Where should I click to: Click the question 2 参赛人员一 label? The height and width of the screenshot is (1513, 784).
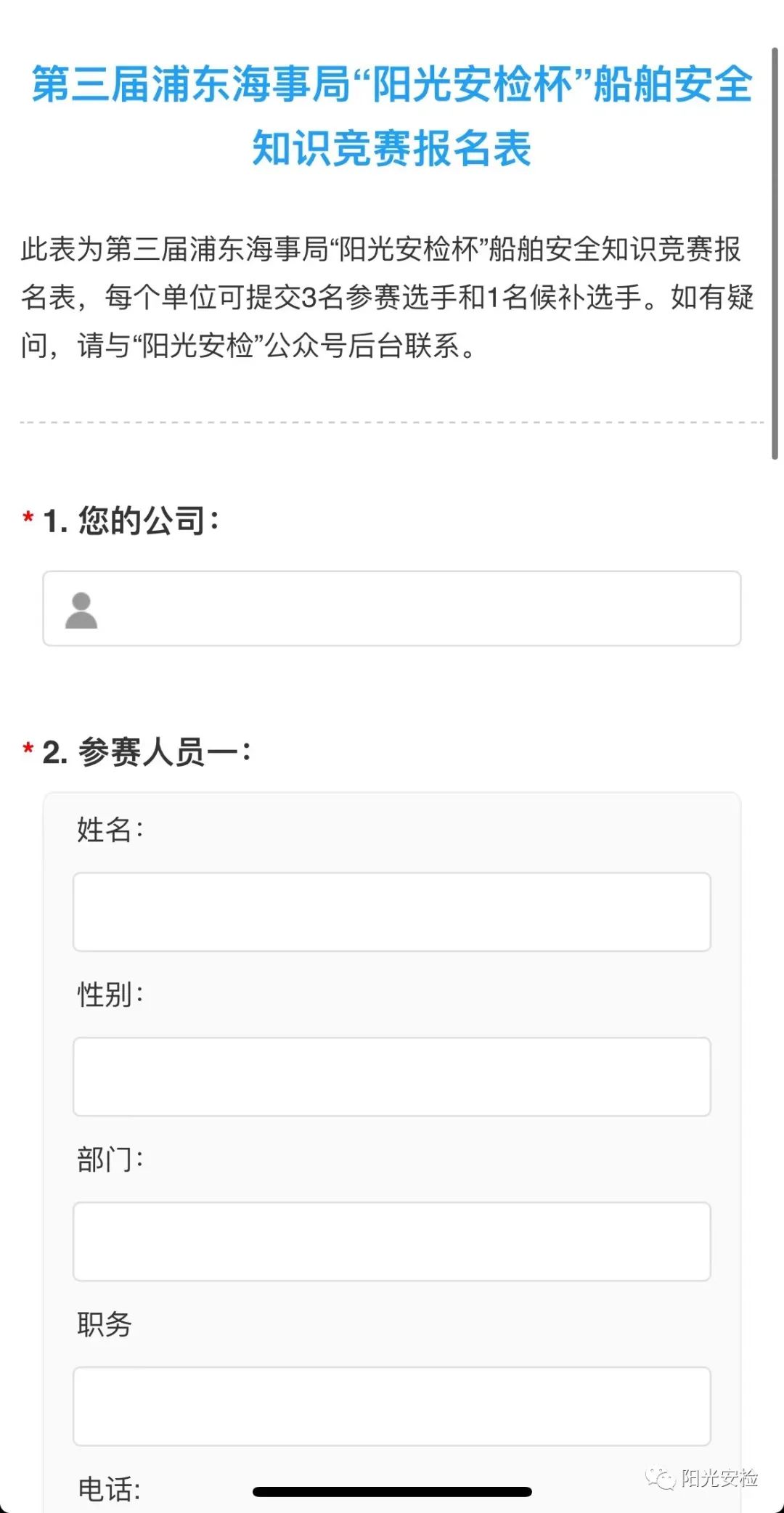[x=147, y=751]
